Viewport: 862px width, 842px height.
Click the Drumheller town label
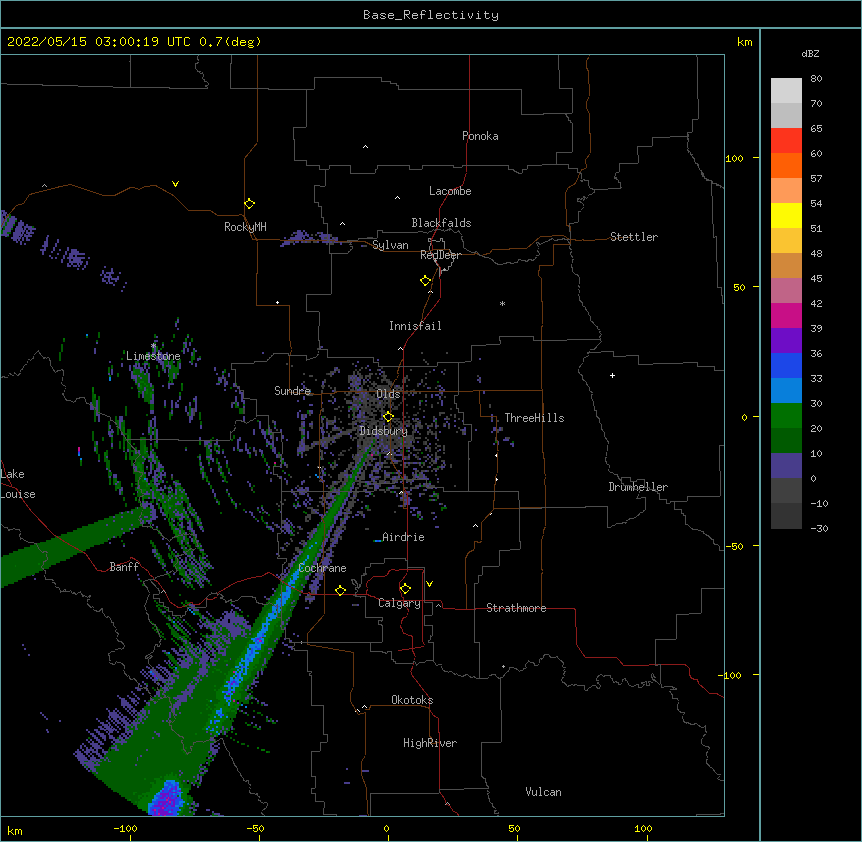point(638,487)
